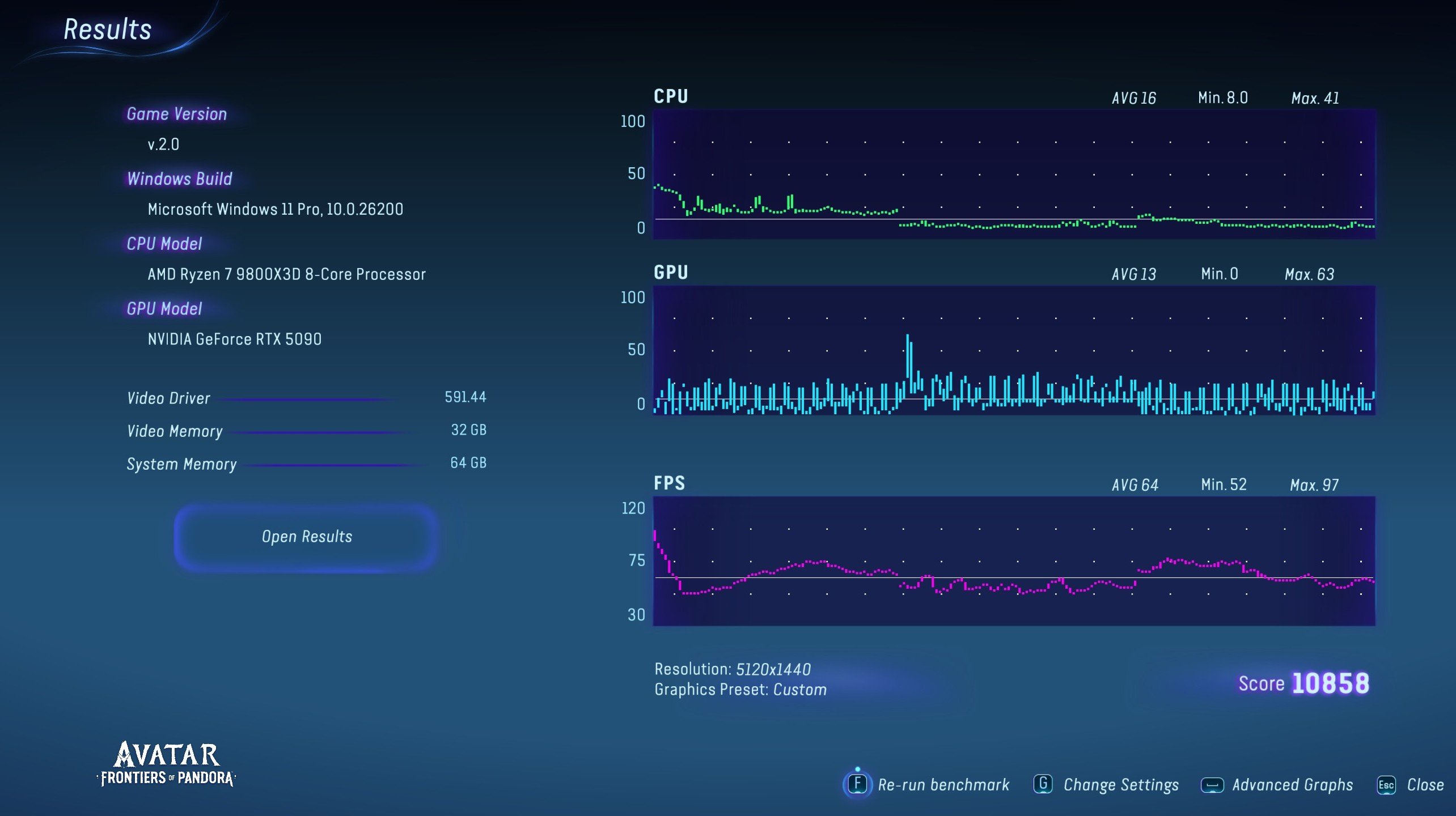
Task: Click the GPU Model heading
Action: 164,309
